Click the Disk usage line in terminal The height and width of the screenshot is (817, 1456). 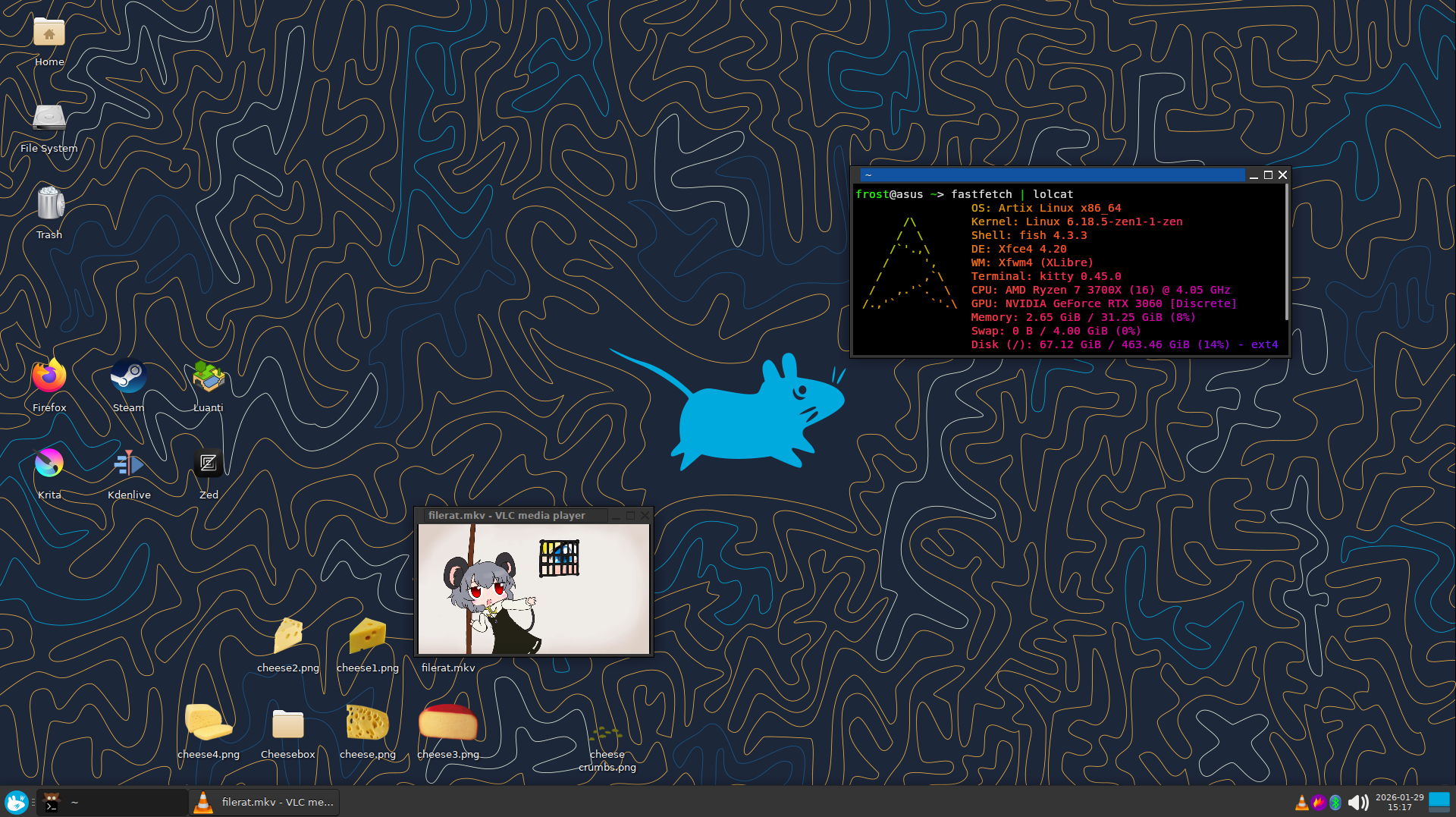coord(1125,344)
